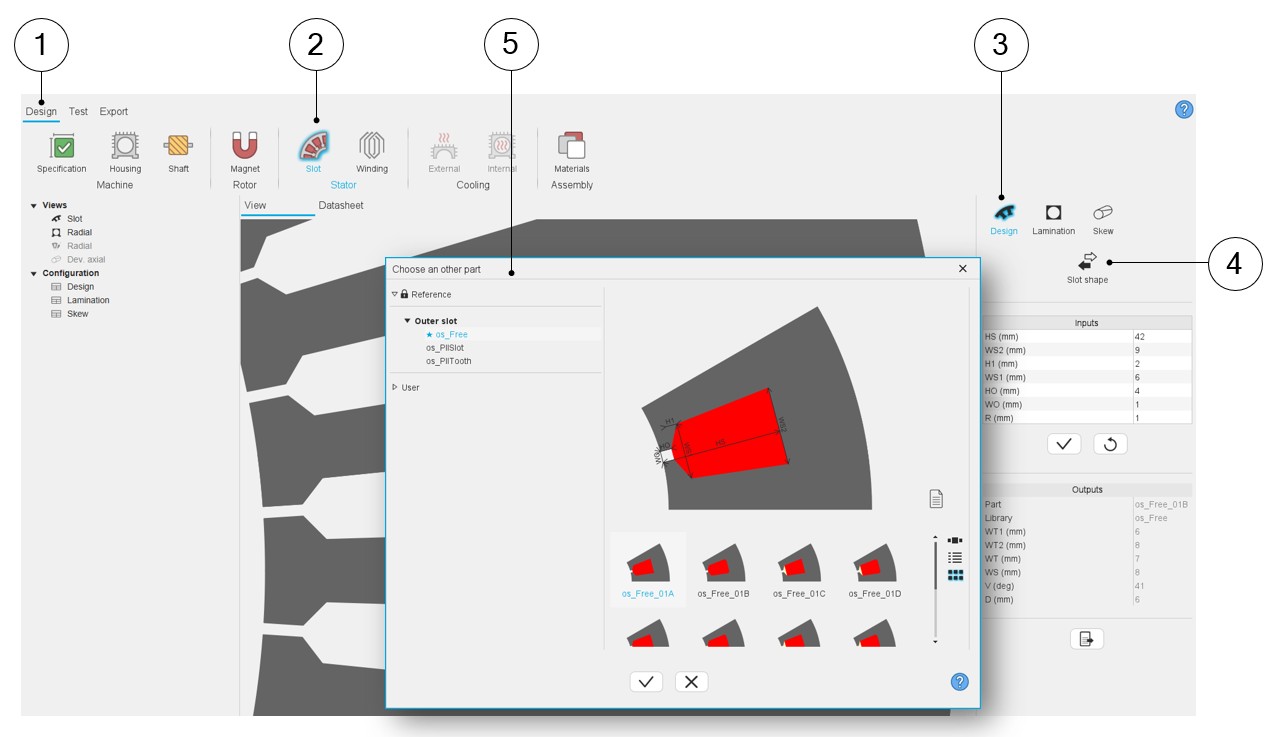This screenshot has height=737, width=1271.
Task: Edit the H1 (mm) input value 2
Action: tap(1161, 364)
